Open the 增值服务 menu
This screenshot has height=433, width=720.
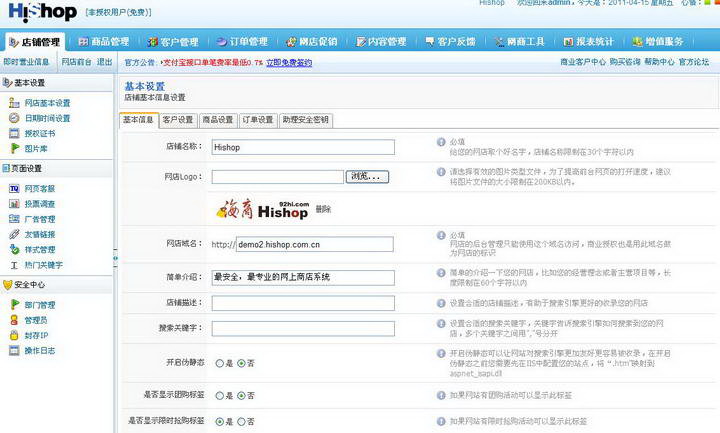(658, 42)
